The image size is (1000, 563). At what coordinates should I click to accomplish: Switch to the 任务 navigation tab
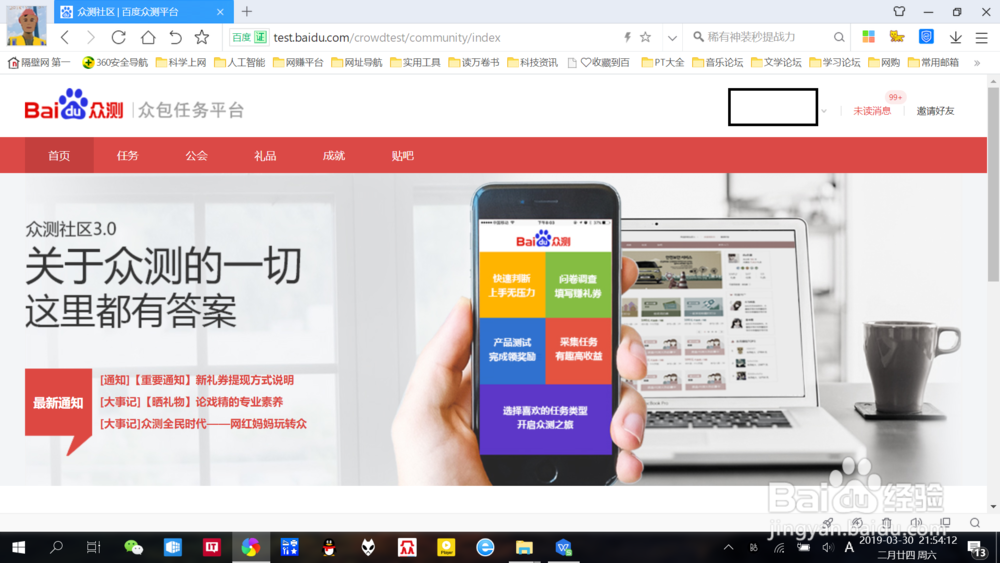128,156
